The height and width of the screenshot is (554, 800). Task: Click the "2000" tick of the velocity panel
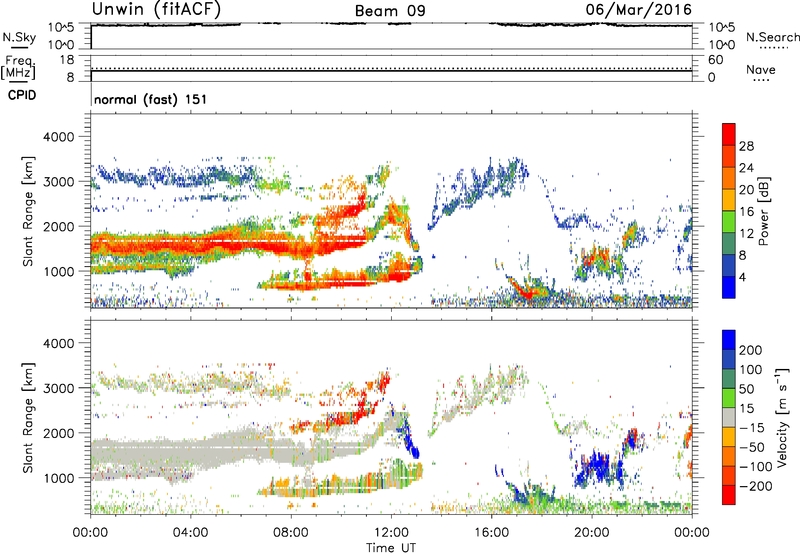tap(59, 433)
